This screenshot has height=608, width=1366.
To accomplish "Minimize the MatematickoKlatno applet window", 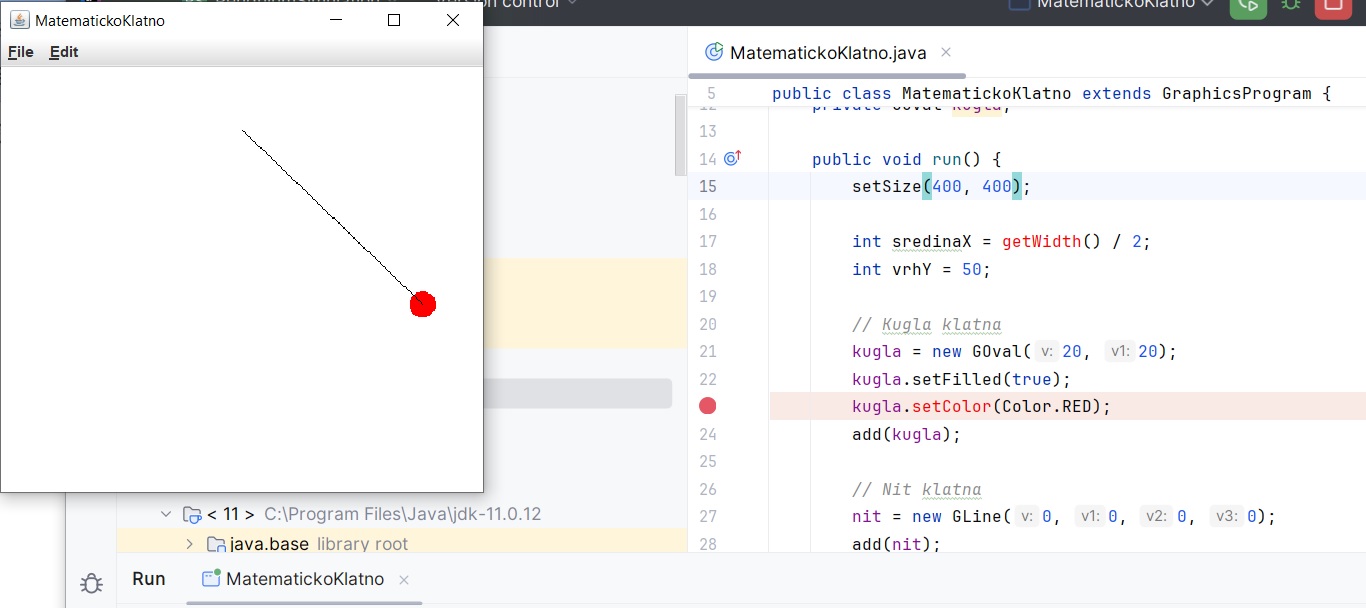I will 336,20.
